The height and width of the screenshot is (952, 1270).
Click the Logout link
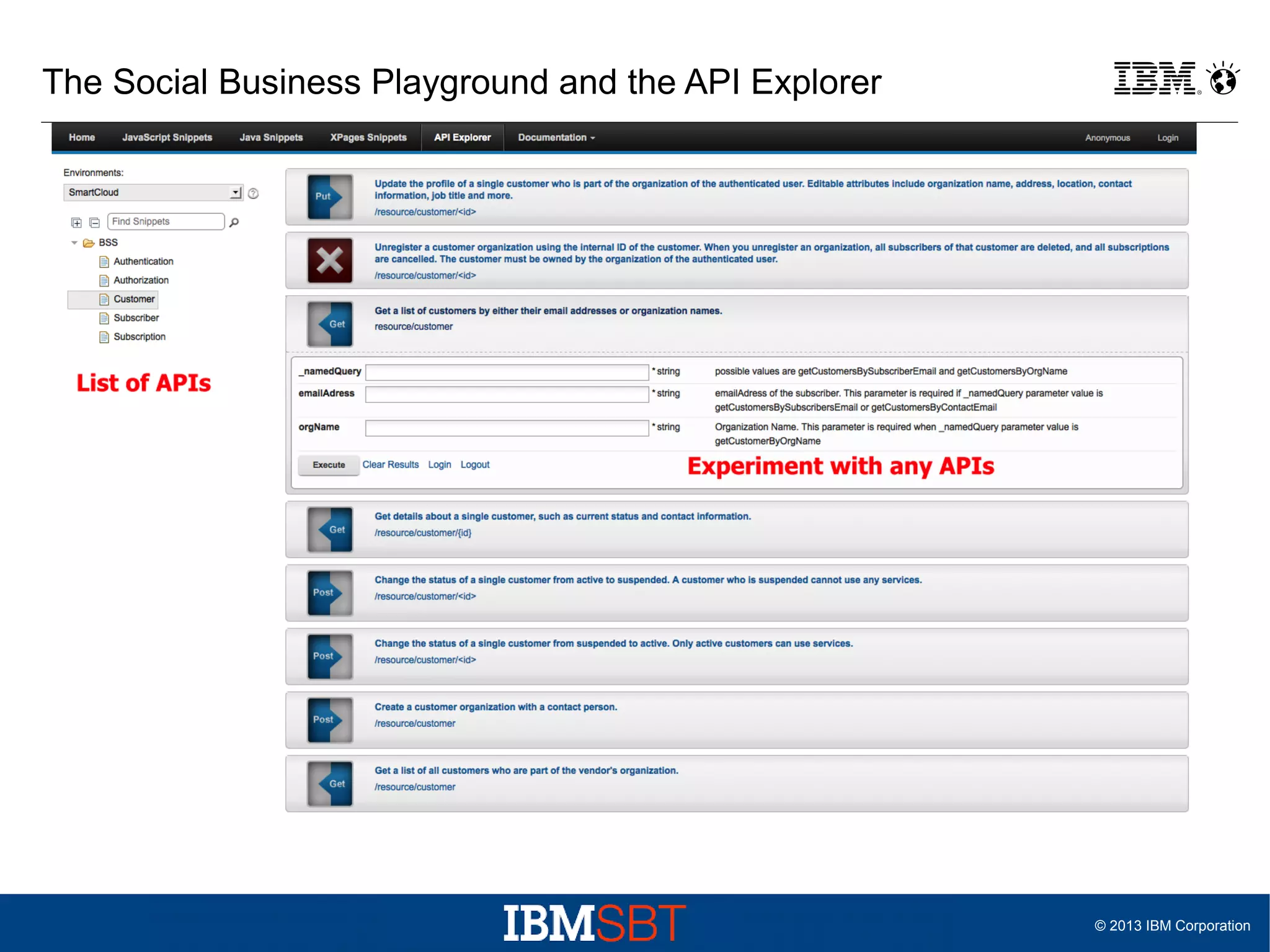tap(475, 465)
